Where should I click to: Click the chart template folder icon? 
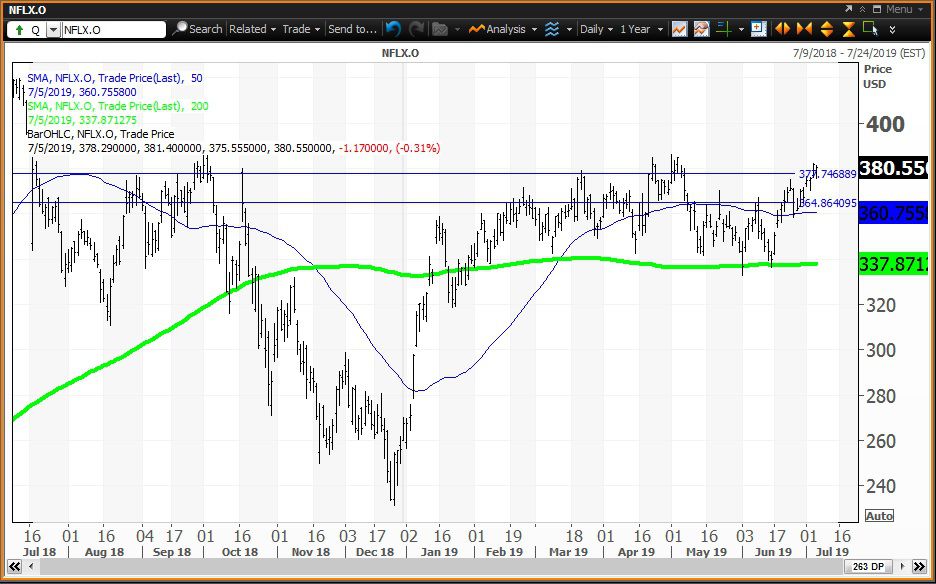pos(440,29)
